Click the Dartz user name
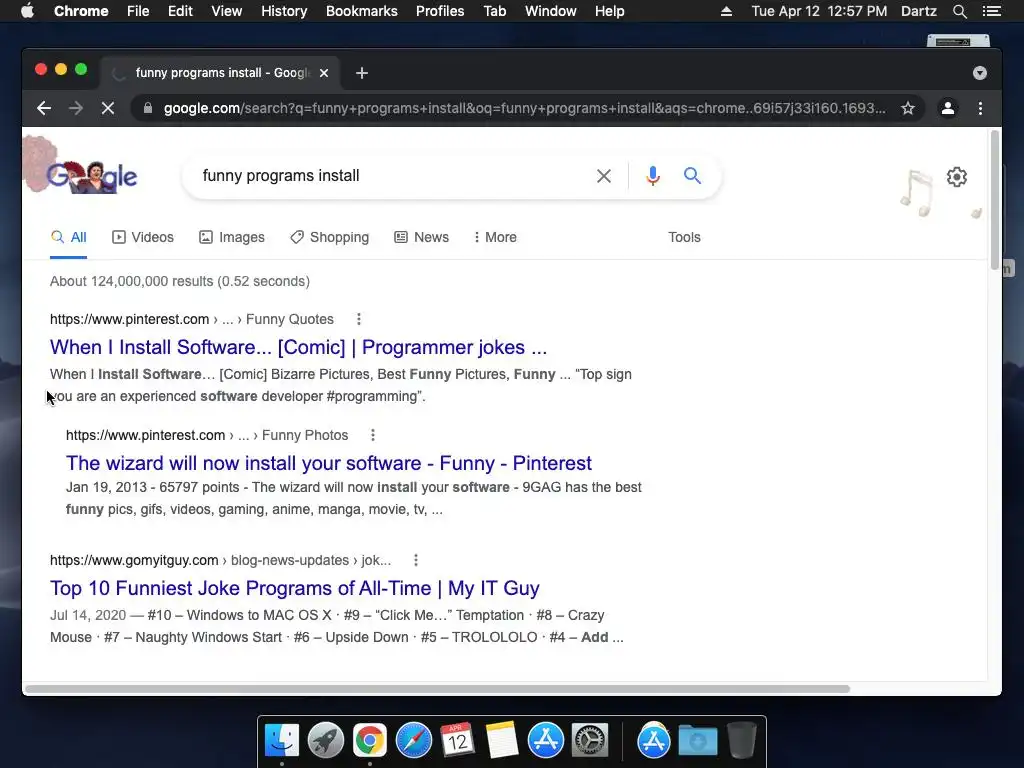 918,11
